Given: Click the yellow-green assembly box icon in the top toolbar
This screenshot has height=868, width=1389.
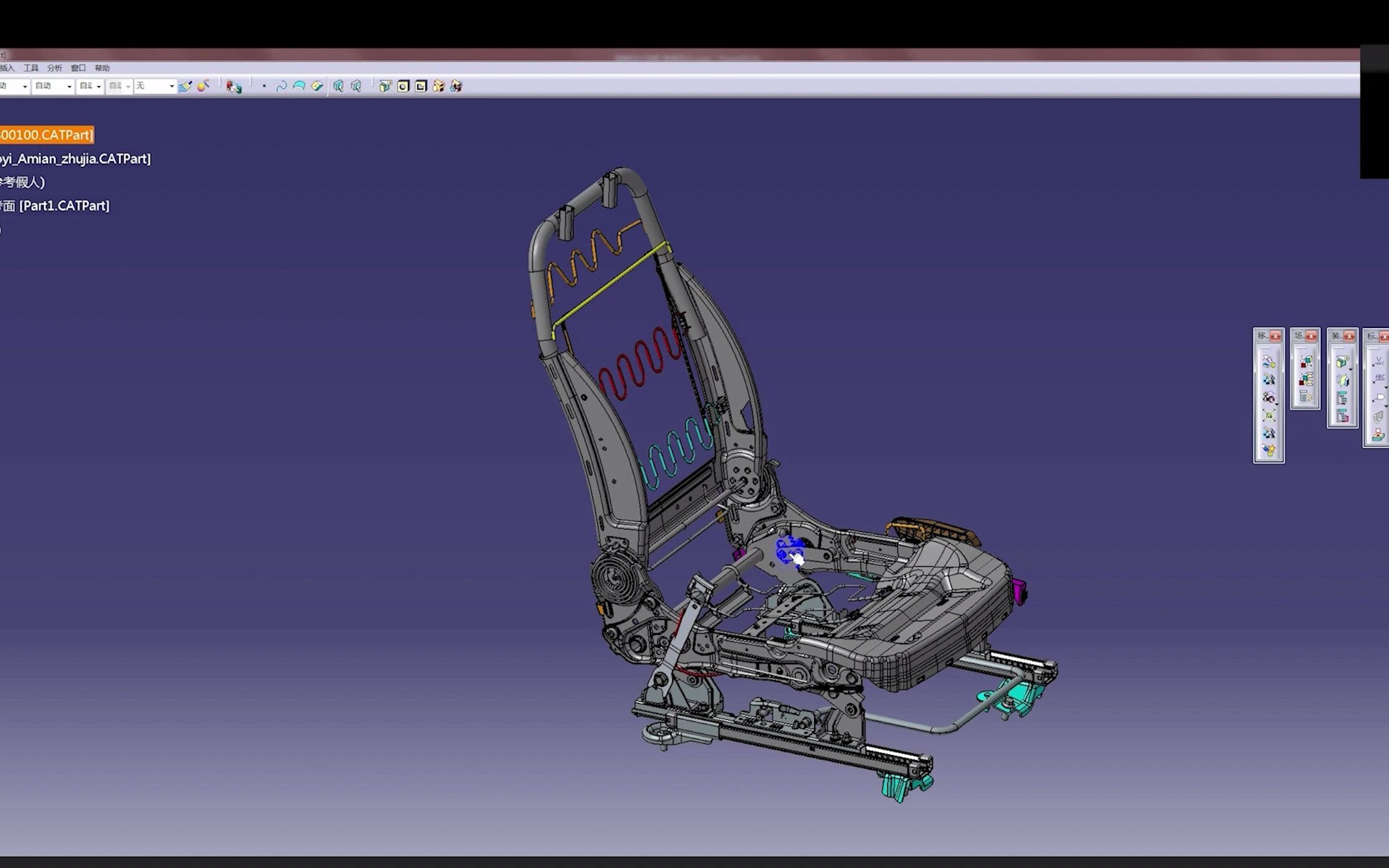Looking at the screenshot, I should (x=386, y=86).
